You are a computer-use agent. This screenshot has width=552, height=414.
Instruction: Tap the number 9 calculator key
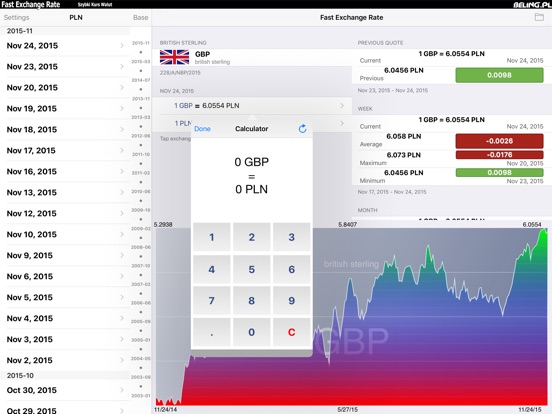pos(291,301)
